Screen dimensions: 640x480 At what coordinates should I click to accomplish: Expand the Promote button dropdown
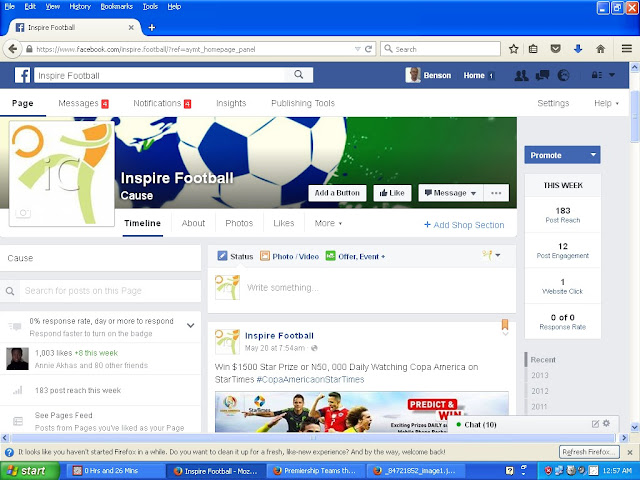[x=593, y=155]
